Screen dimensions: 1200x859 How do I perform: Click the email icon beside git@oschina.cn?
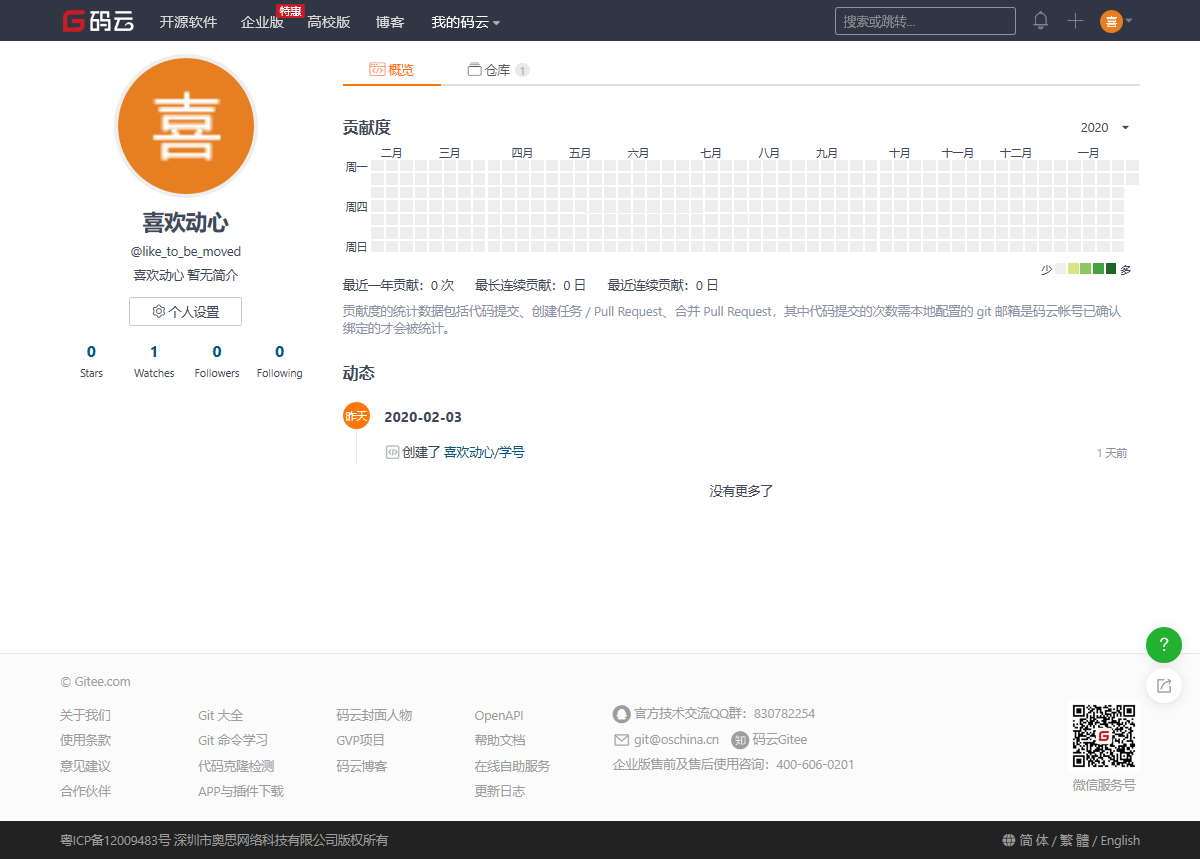point(621,740)
